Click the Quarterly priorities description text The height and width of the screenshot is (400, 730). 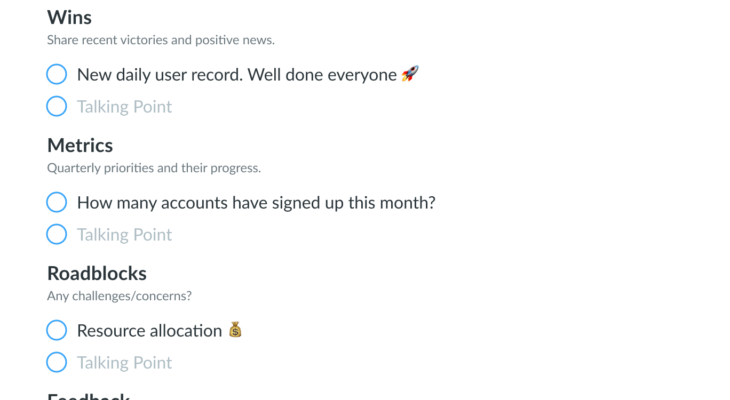153,168
